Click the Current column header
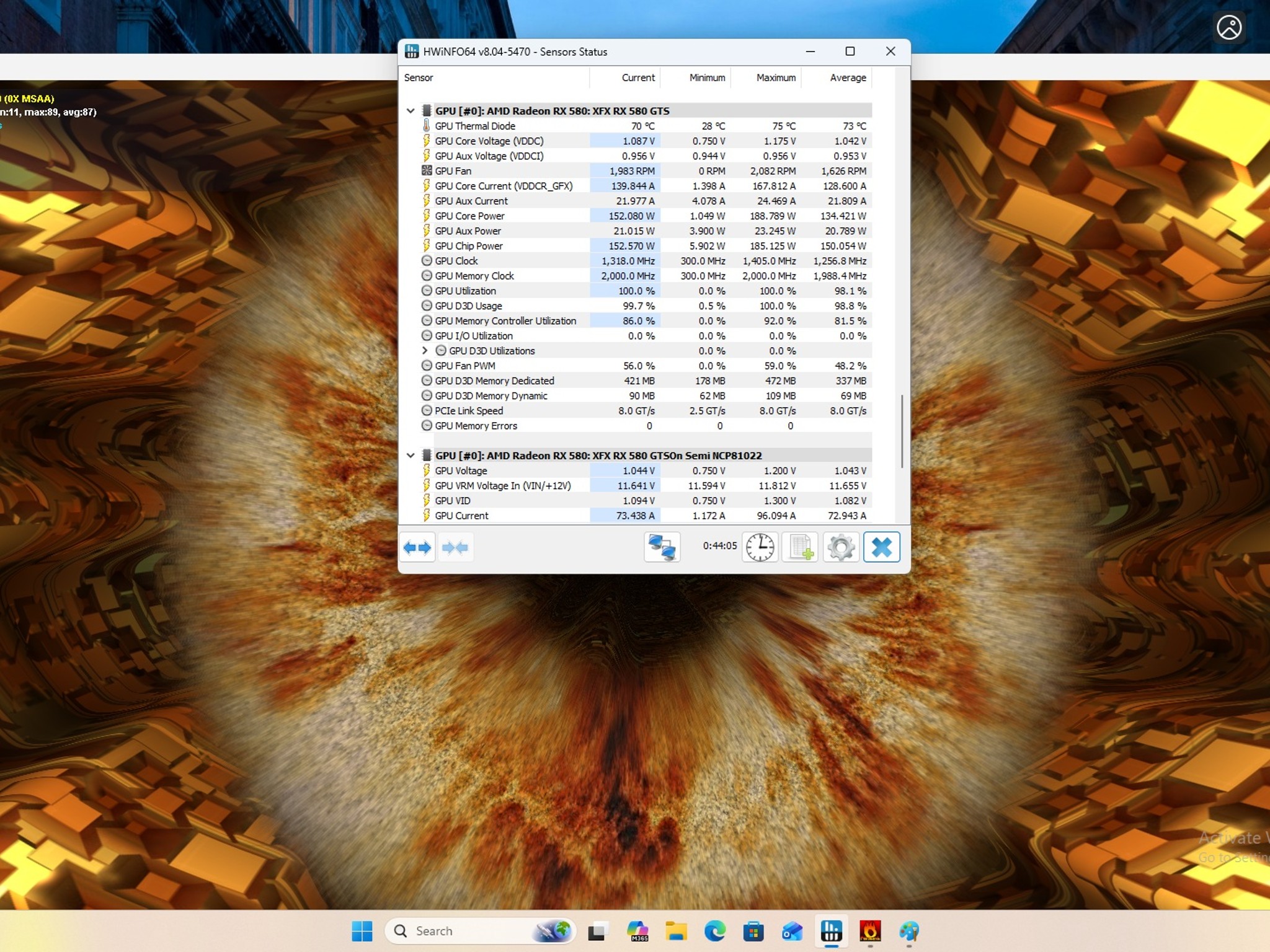 coord(624,77)
